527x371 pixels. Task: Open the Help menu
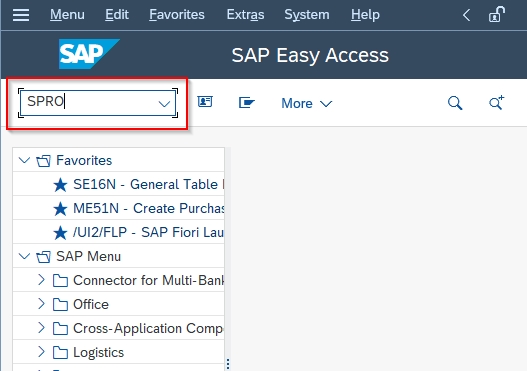click(365, 15)
